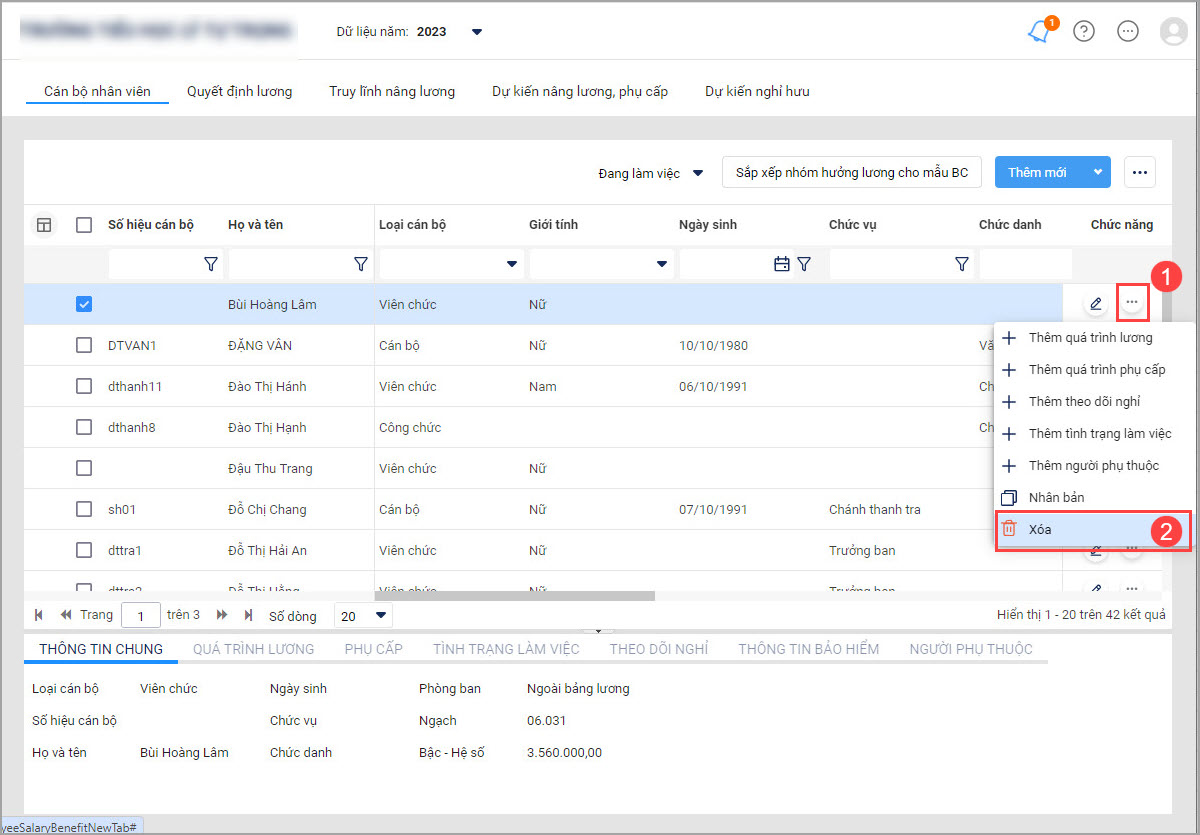Go to the next page of results

pos(222,615)
